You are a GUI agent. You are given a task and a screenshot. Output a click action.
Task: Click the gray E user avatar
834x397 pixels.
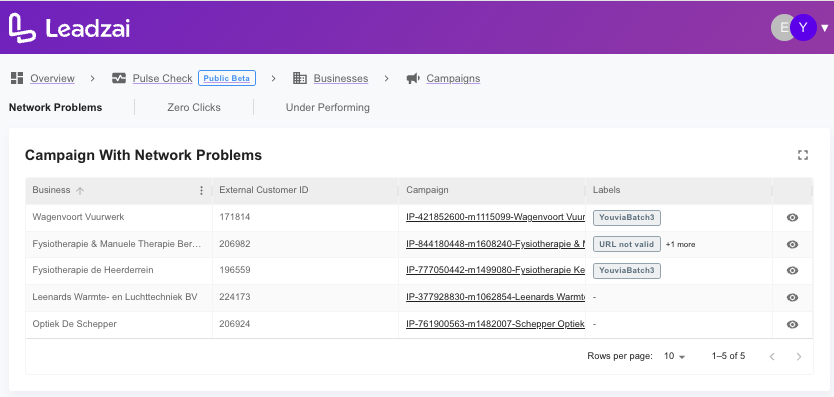tap(781, 28)
